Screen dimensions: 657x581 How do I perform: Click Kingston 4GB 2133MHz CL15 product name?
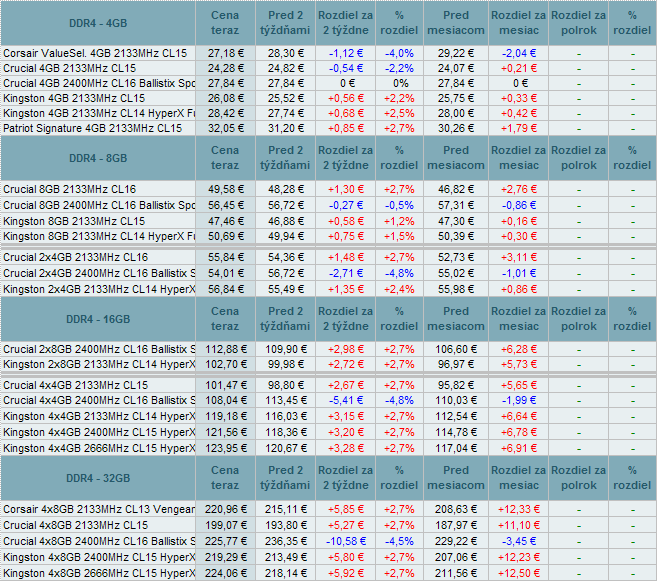point(74,98)
